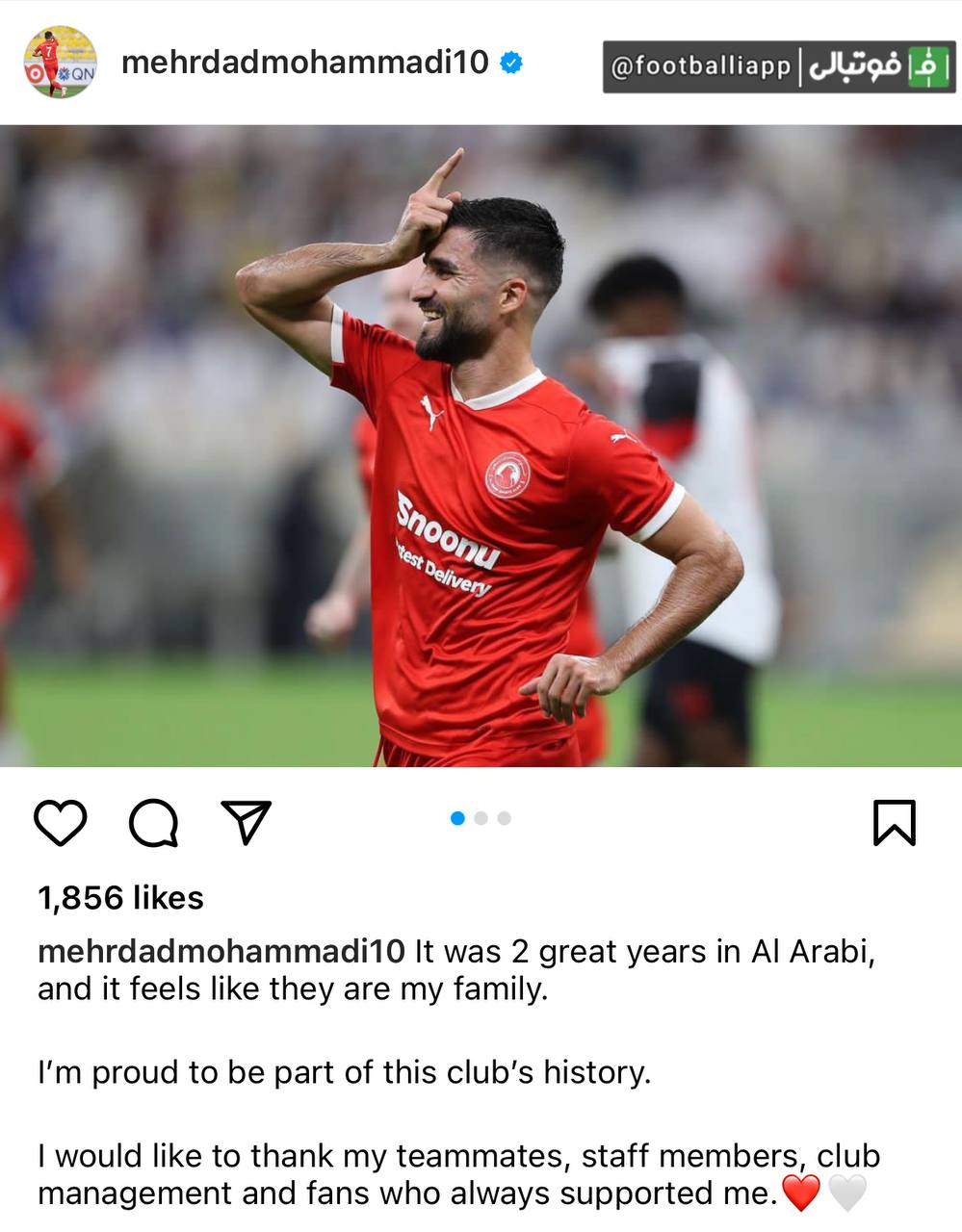962x1232 pixels.
Task: Save the post with the bookmark icon
Action: 895,823
